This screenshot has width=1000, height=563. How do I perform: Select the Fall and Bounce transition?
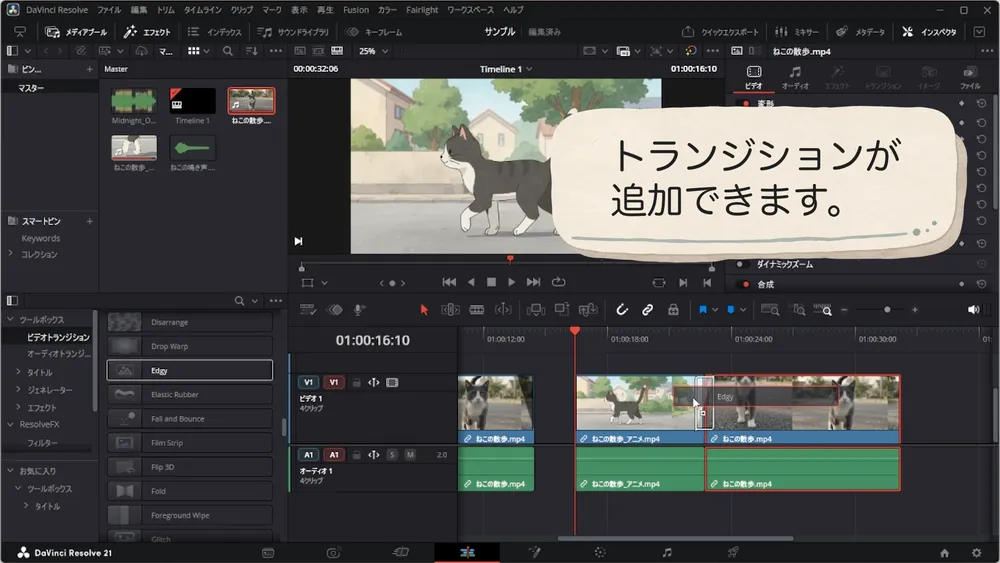[189, 419]
